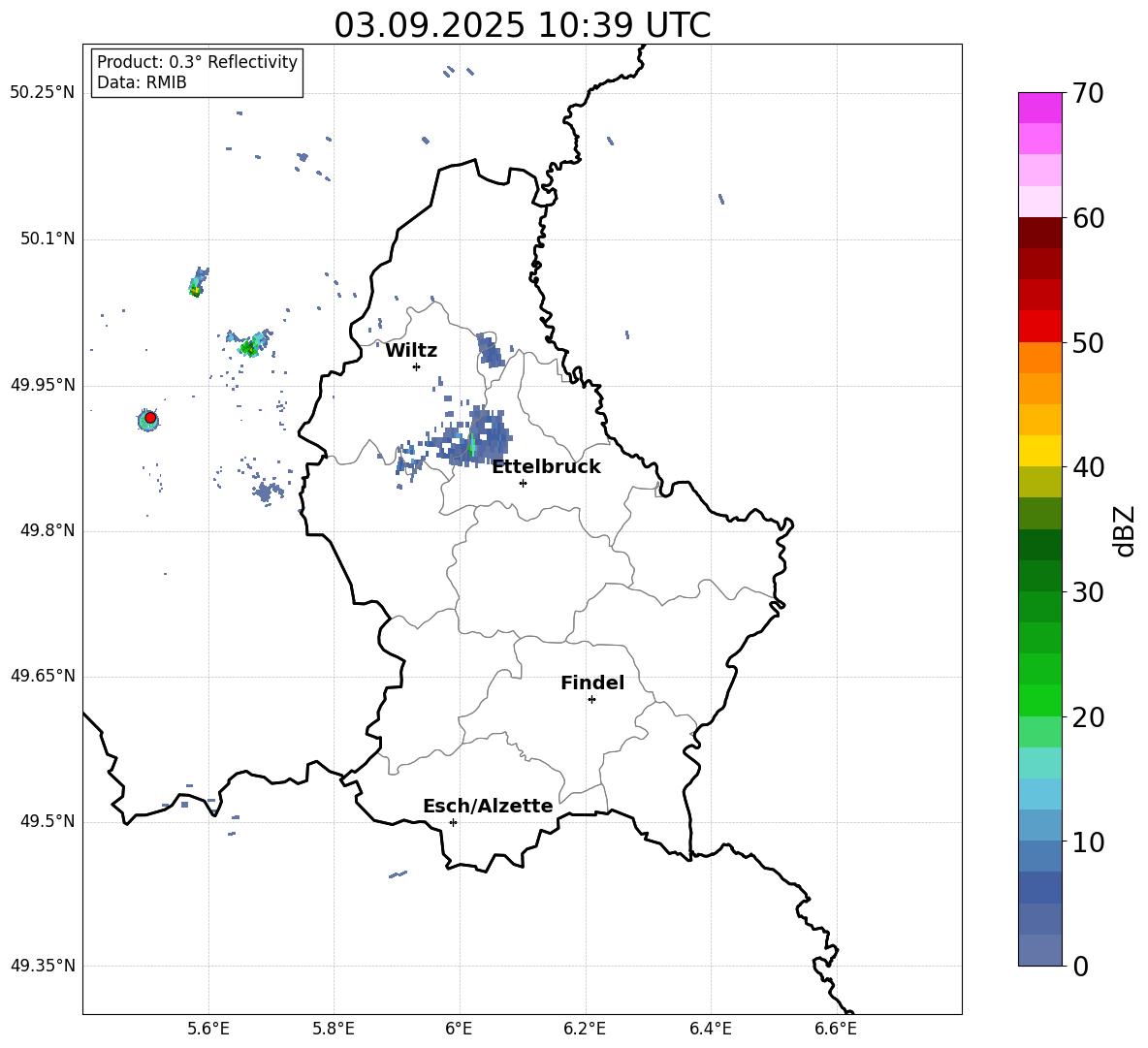Image resolution: width=1148 pixels, height=1048 pixels.
Task: Click the 49.8°N latitude label
Action: 48,530
